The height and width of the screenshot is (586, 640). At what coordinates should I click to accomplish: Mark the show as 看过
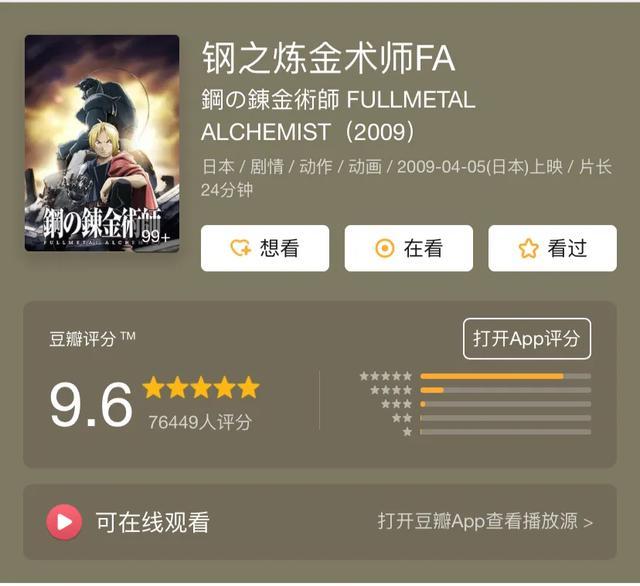point(553,248)
